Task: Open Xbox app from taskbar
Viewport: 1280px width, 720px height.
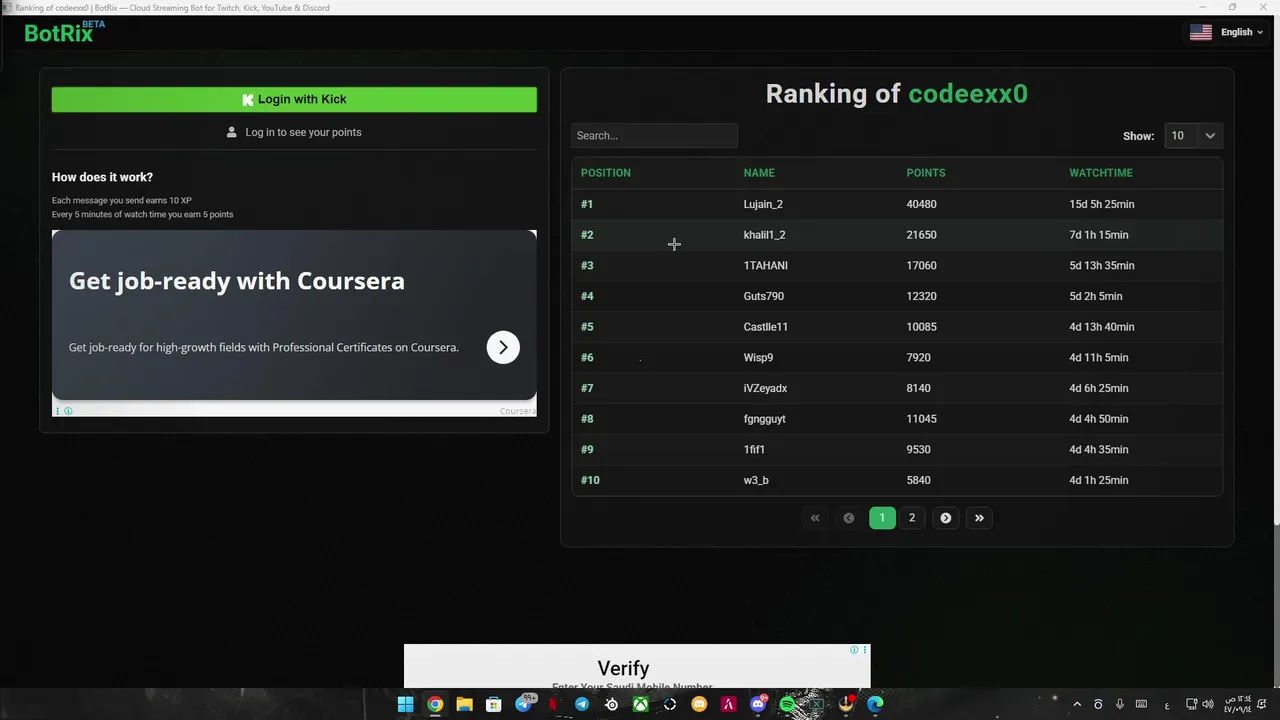Action: [x=640, y=704]
